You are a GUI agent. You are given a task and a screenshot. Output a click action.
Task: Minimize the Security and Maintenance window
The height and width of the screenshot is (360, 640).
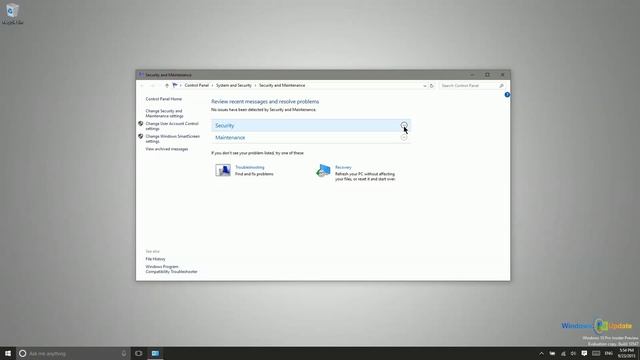pos(472,75)
